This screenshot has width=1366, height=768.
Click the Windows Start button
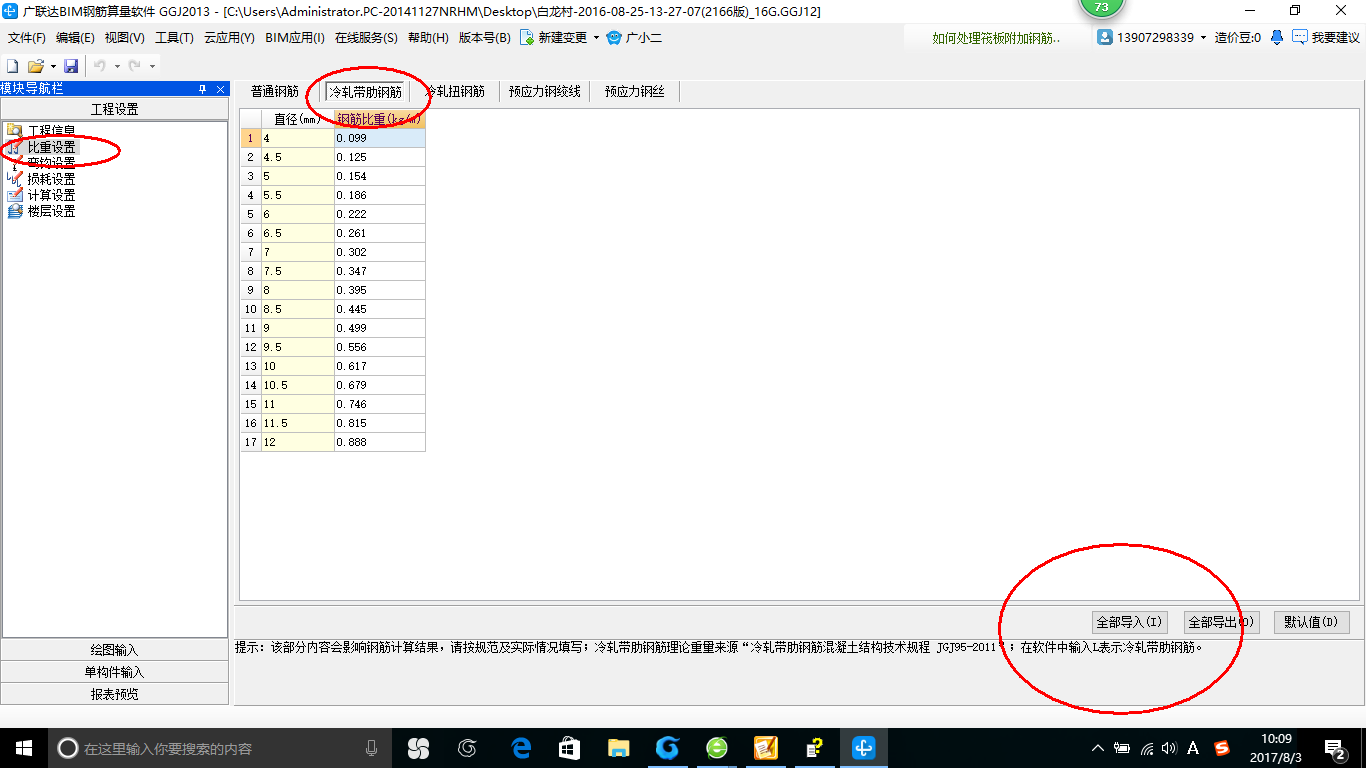pos(23,748)
